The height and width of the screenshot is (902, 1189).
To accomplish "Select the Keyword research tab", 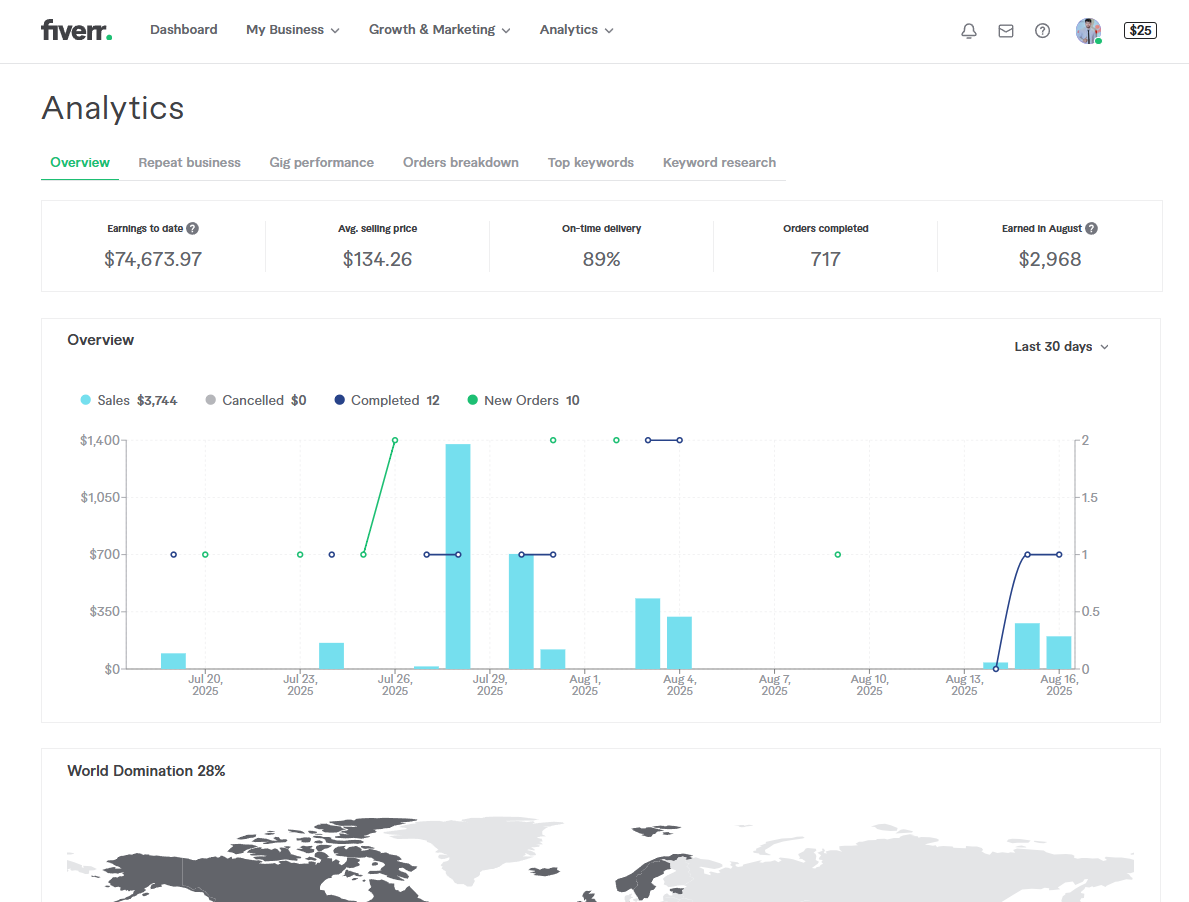I will click(719, 162).
